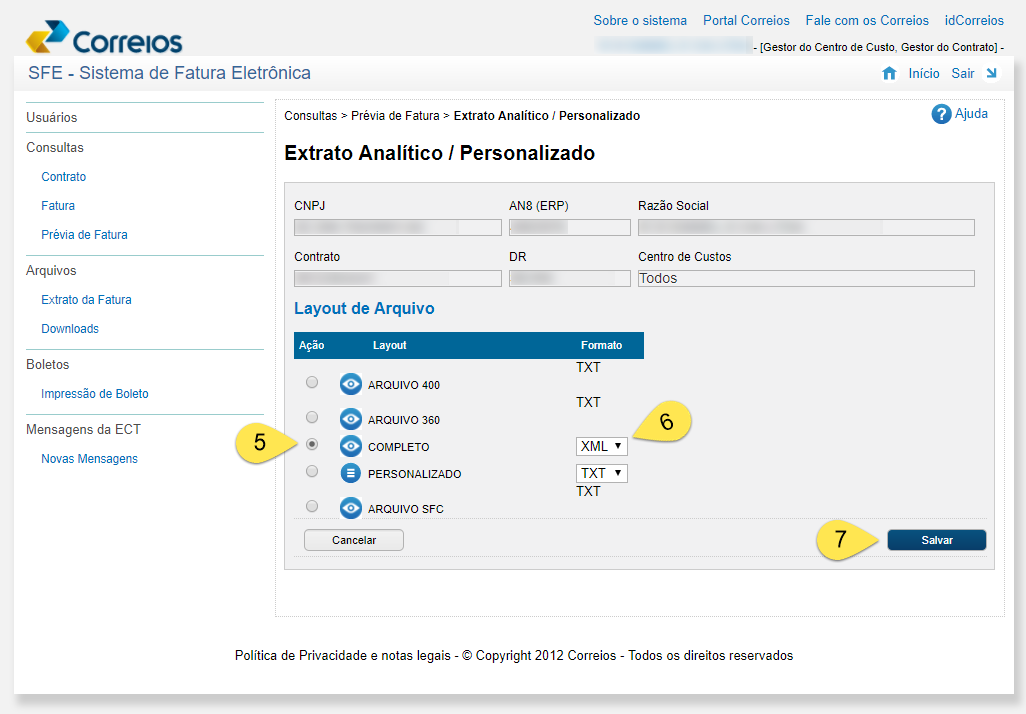This screenshot has width=1026, height=714.
Task: Click the Formato column header
Action: click(601, 345)
